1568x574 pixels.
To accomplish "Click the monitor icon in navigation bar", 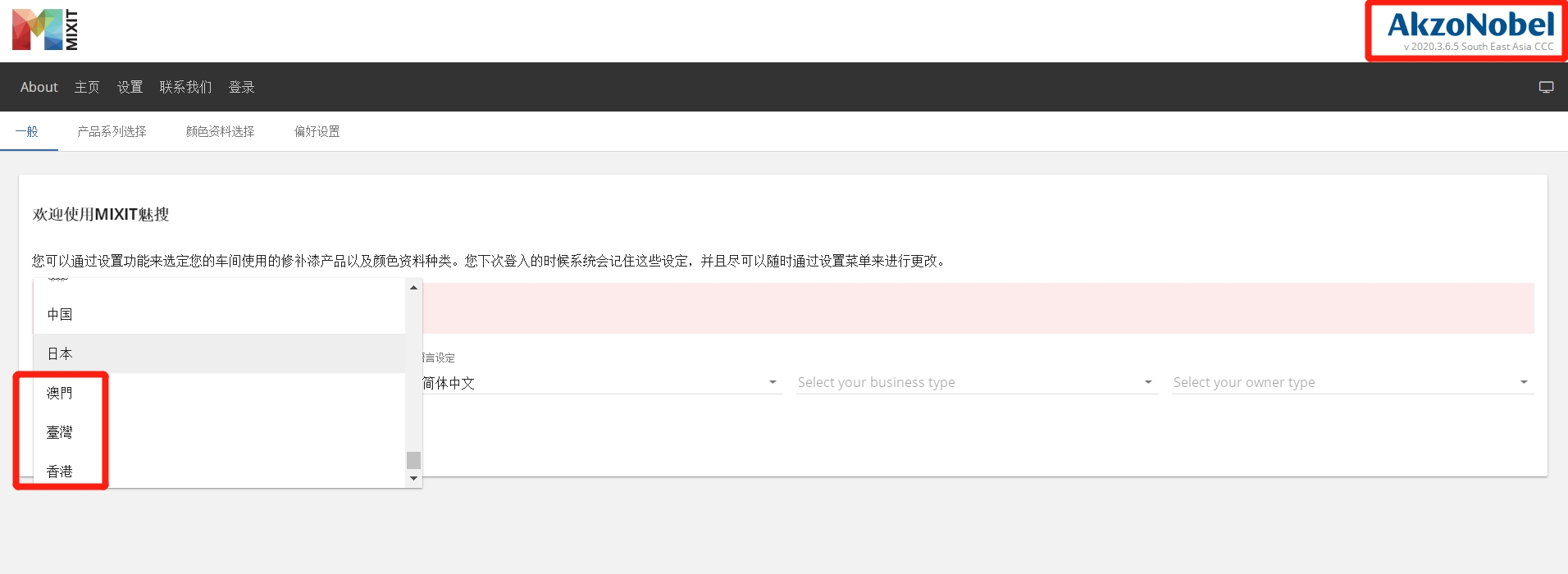I will pos(1546,87).
